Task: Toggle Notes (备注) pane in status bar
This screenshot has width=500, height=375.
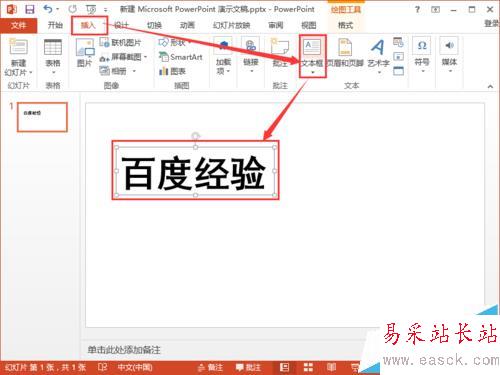Action: 210,367
